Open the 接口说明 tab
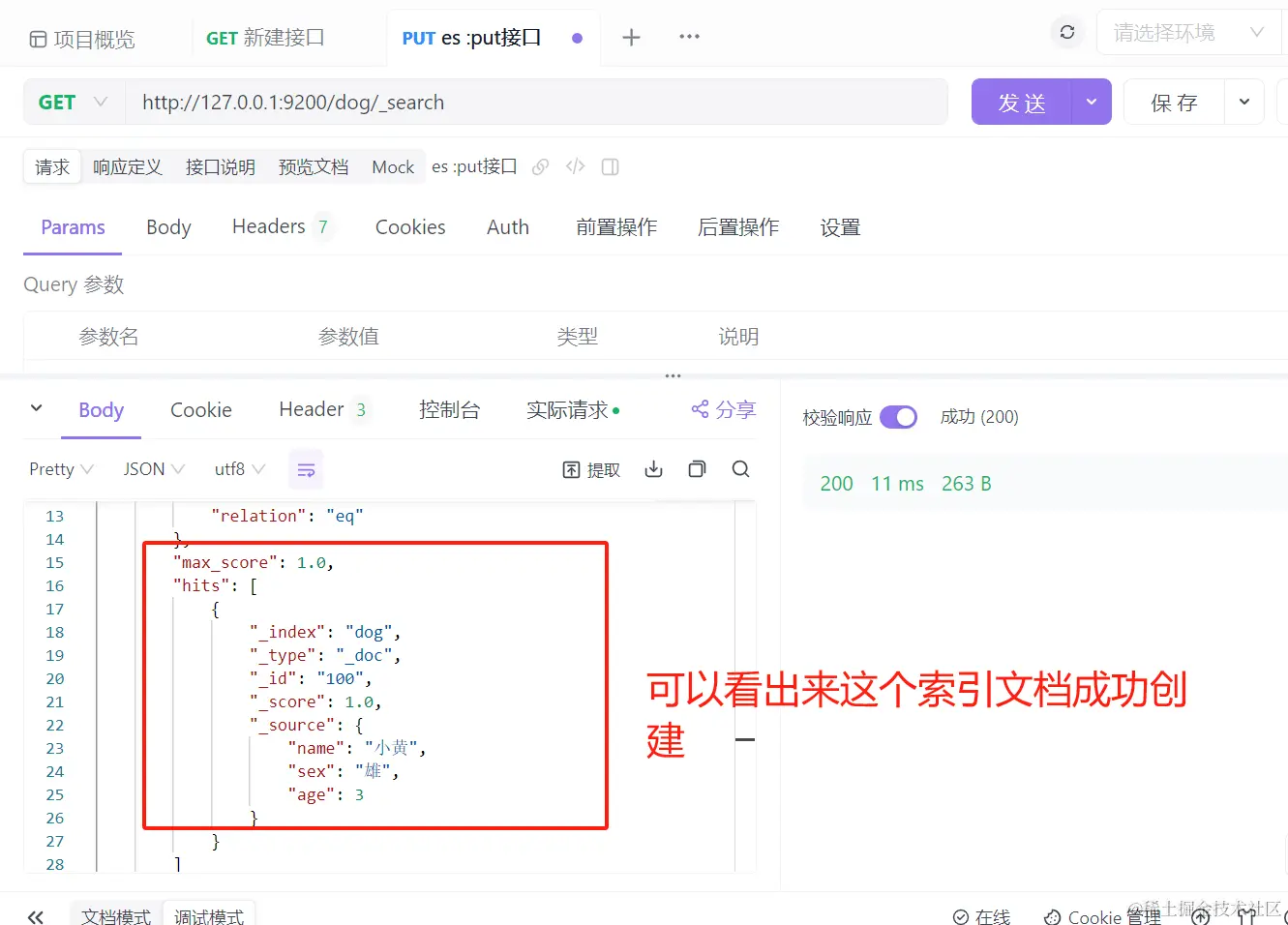1288x925 pixels. pos(221,167)
